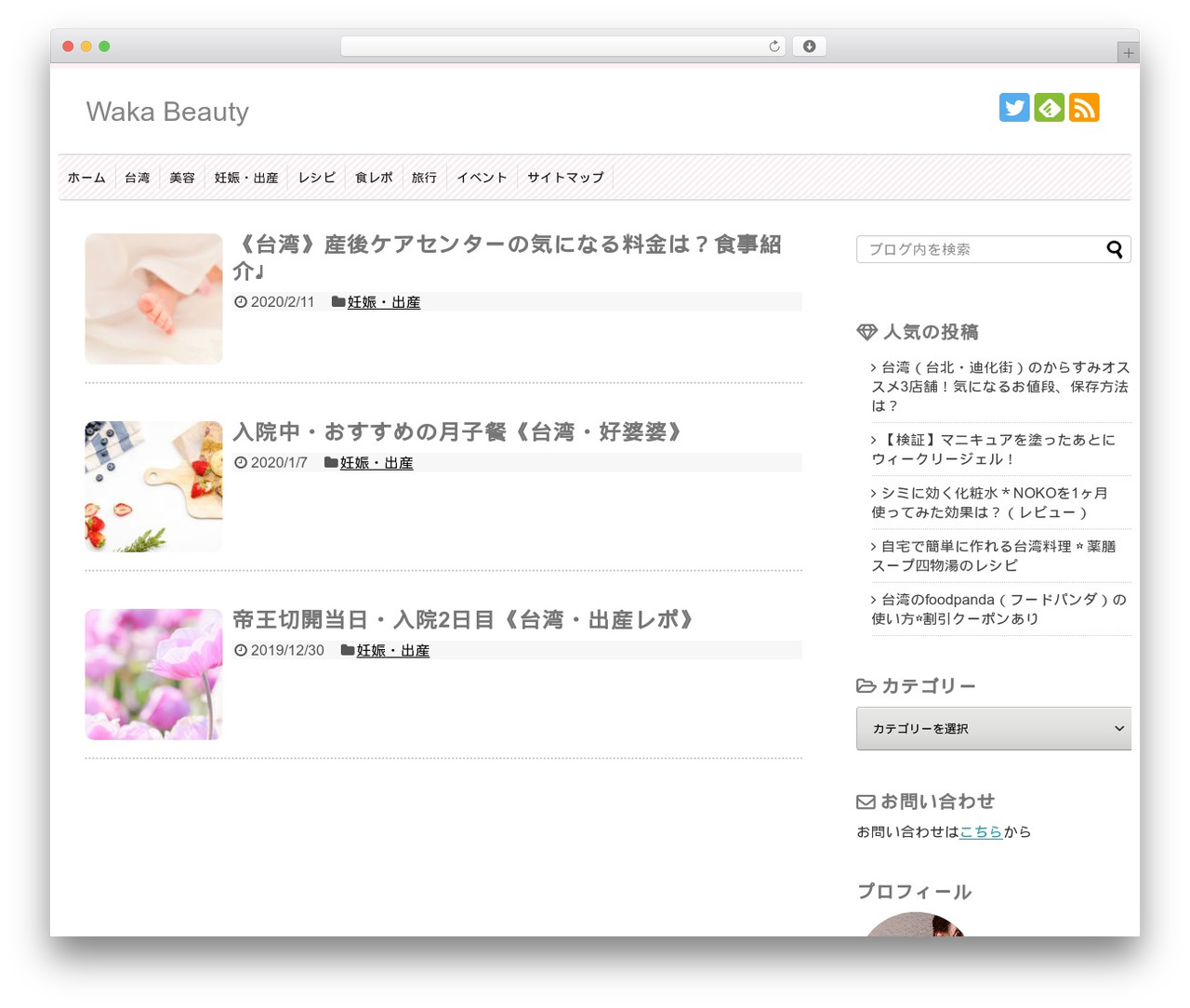
Task: Open the foodpanda 使い方 popular post
Action: pos(998,609)
